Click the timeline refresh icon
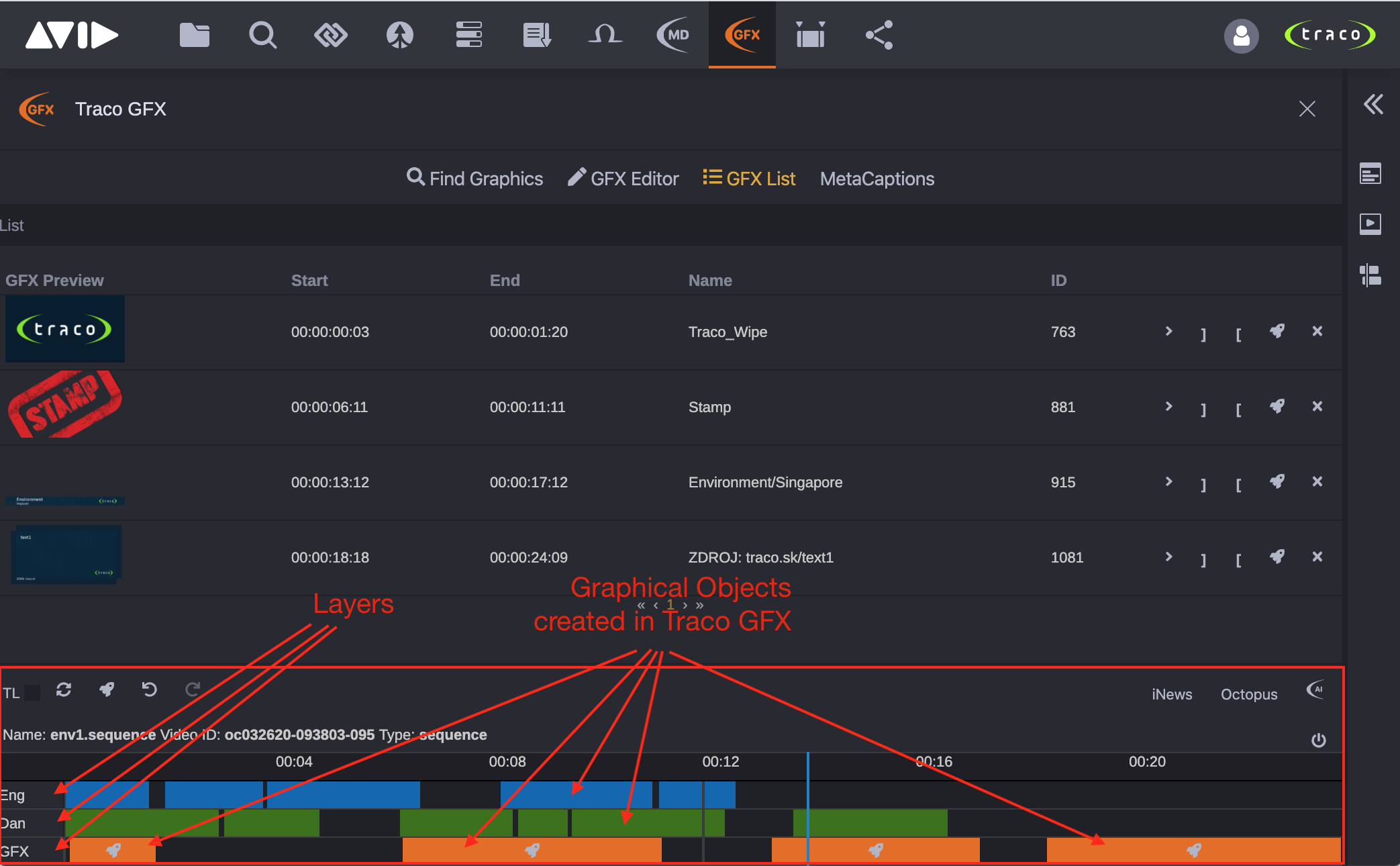The image size is (1400, 866). coord(64,689)
